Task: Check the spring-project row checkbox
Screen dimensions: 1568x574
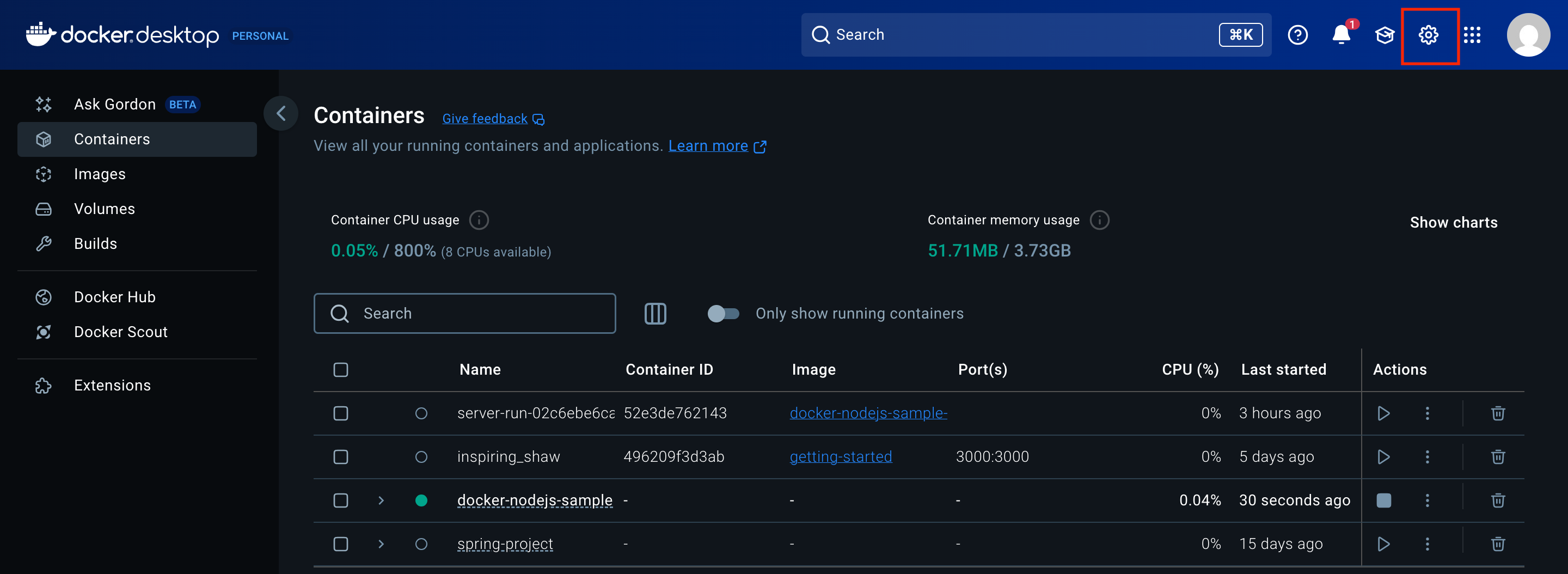Action: pos(341,544)
